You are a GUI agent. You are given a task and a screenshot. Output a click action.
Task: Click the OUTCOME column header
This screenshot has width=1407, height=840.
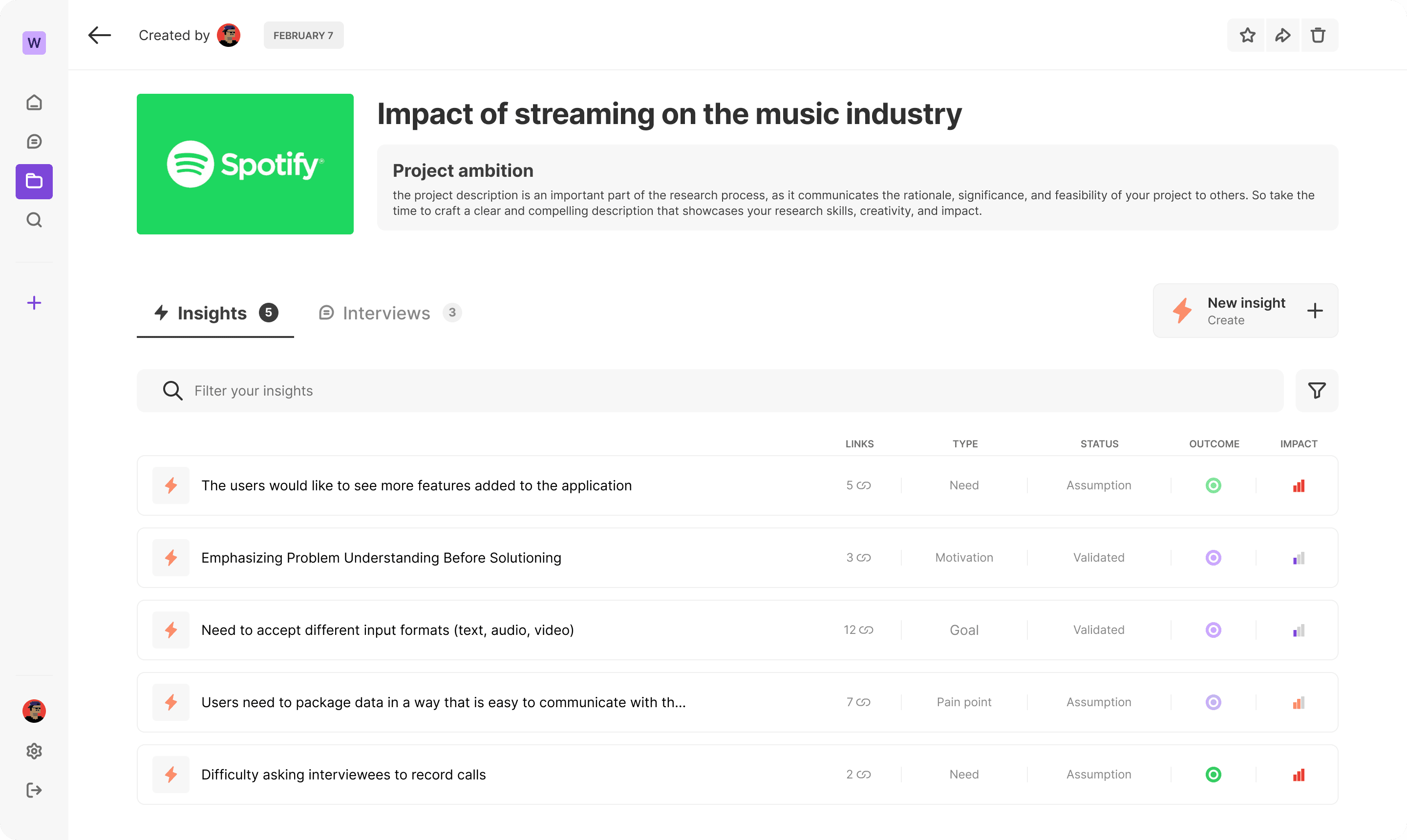point(1214,444)
